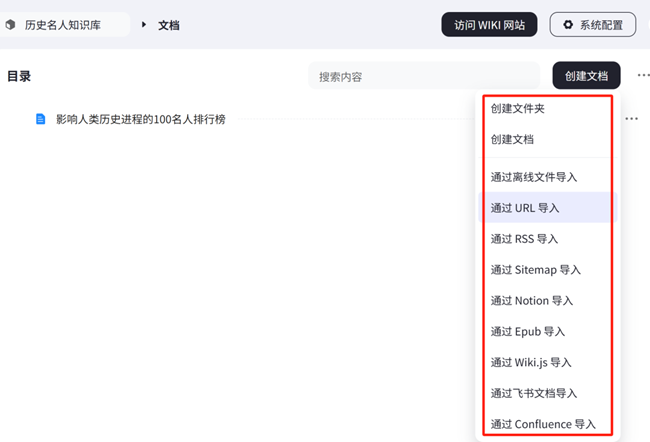The image size is (650, 442).
Task: Open more options beside 创建文档 button
Action: [x=643, y=75]
